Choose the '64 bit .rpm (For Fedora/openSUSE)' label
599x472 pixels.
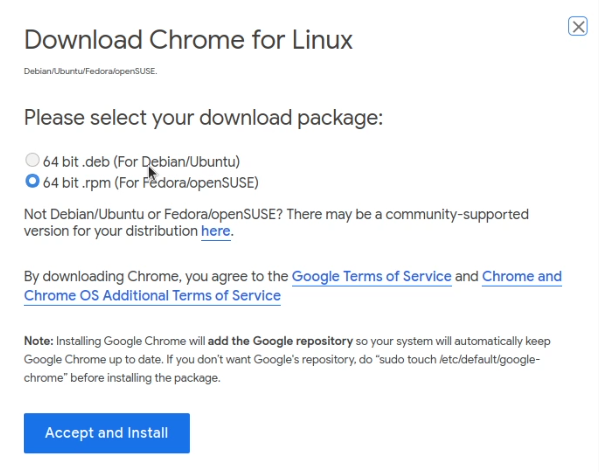coord(151,183)
